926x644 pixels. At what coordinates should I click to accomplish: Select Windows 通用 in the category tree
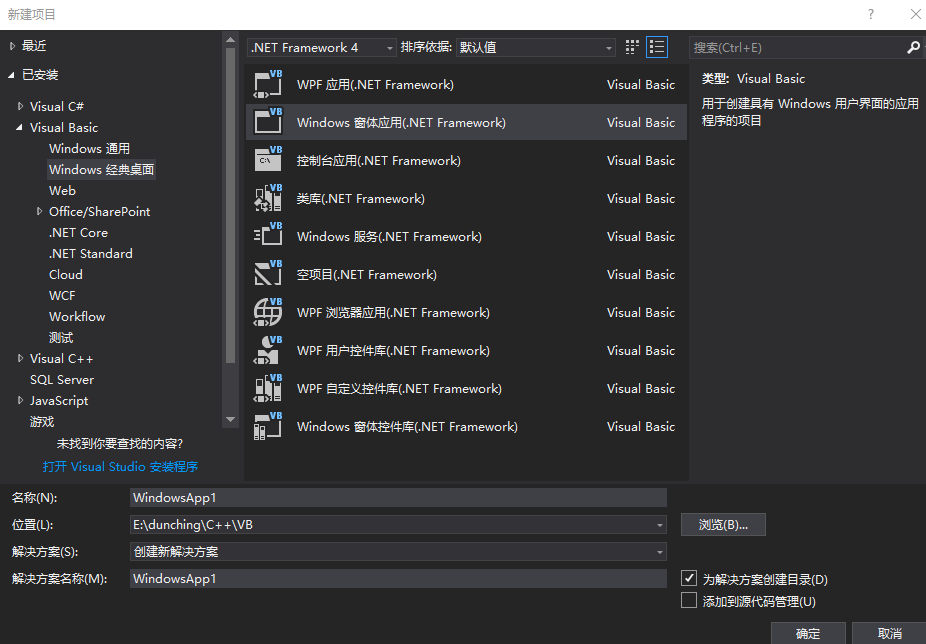89,149
